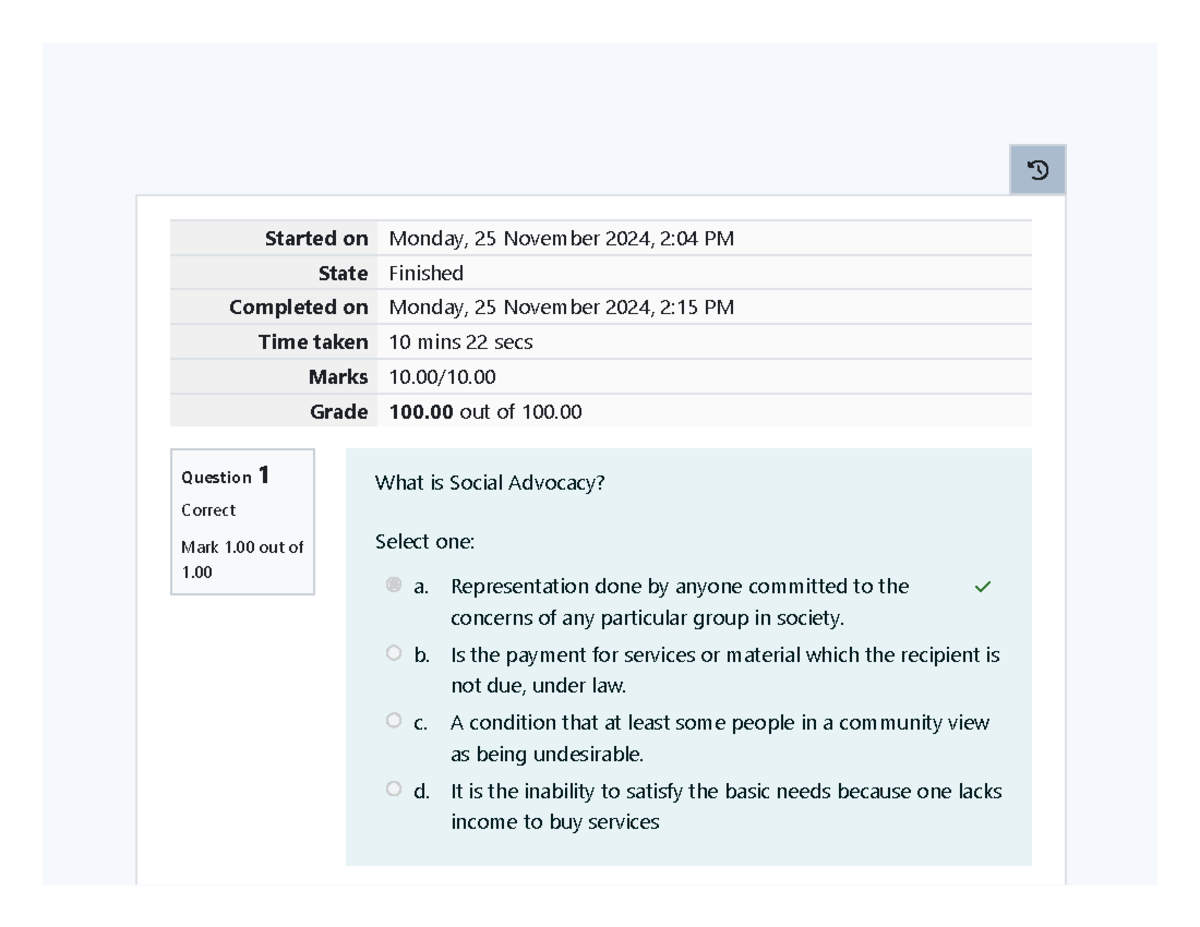Click the '10 mins 22 secs' time taken
Screen dimensions: 1200x927
(460, 342)
